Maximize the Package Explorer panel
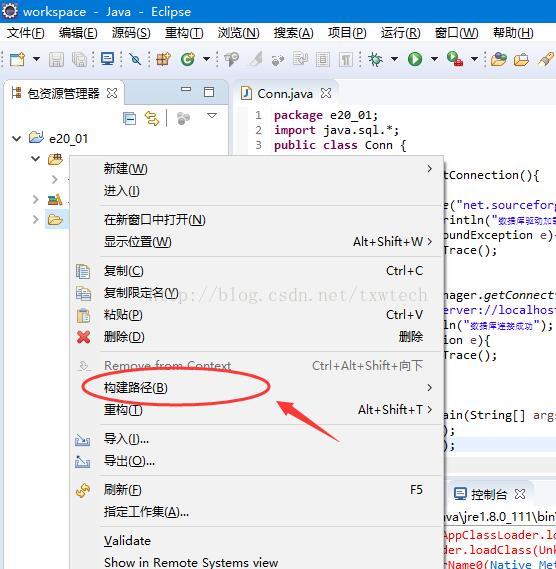The width and height of the screenshot is (556, 569). pyautogui.click(x=209, y=92)
